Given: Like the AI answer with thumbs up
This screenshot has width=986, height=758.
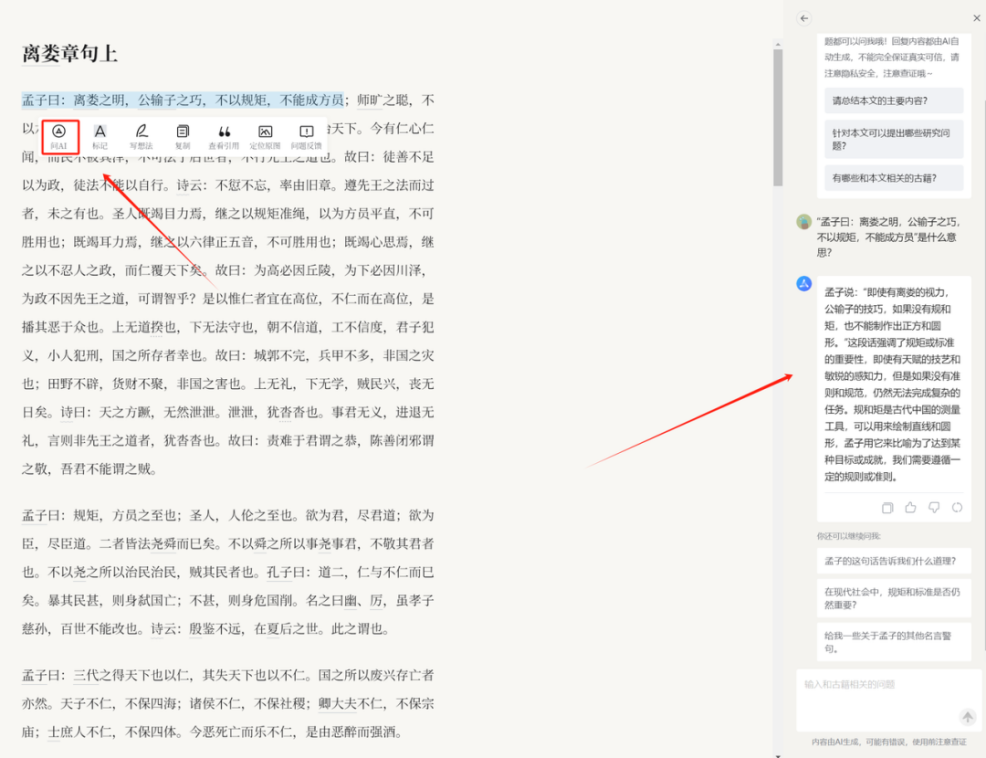Looking at the screenshot, I should tap(910, 507).
